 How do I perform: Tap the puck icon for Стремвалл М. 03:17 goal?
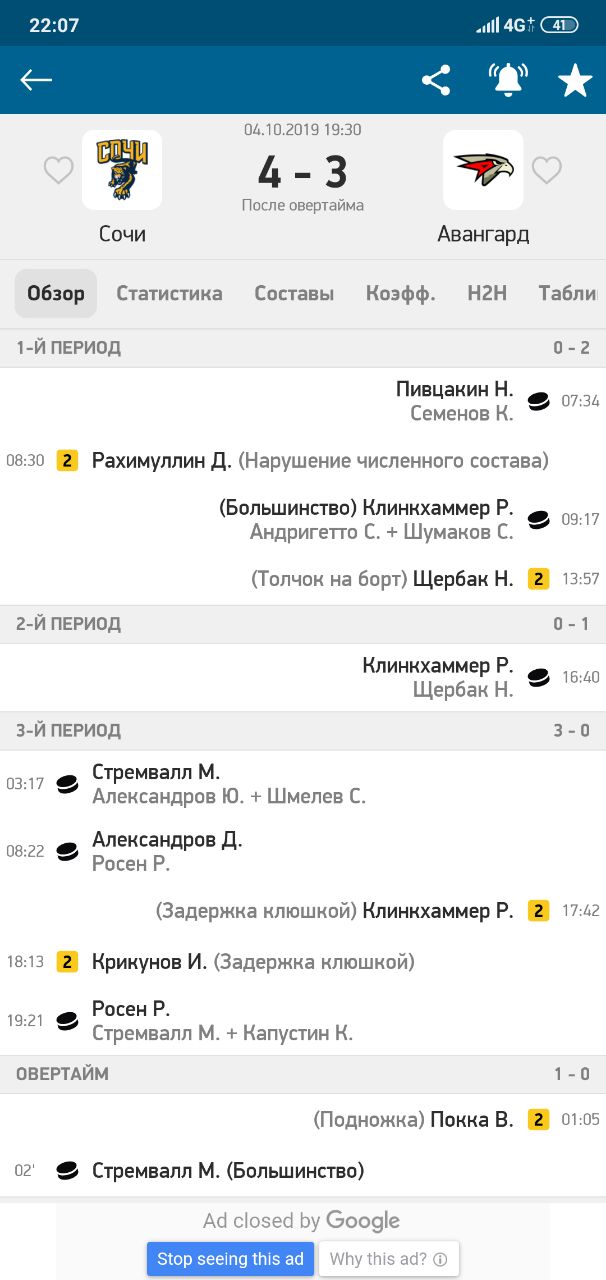pos(67,784)
